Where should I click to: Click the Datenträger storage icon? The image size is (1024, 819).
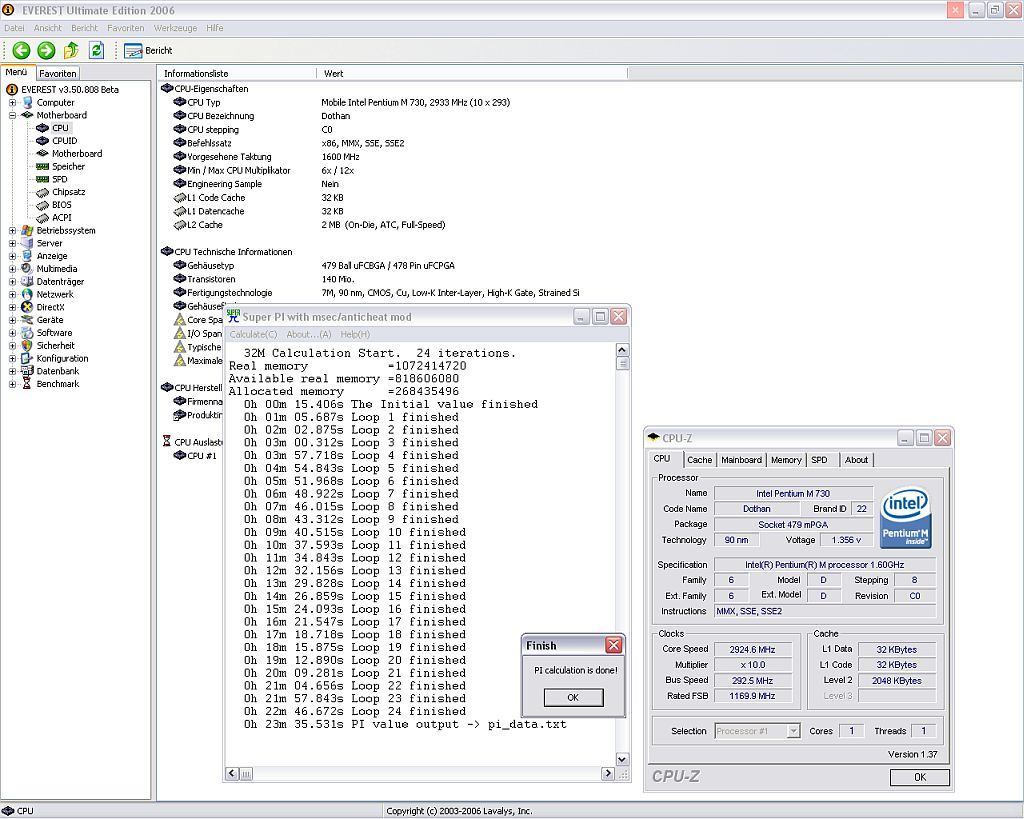pyautogui.click(x=27, y=281)
